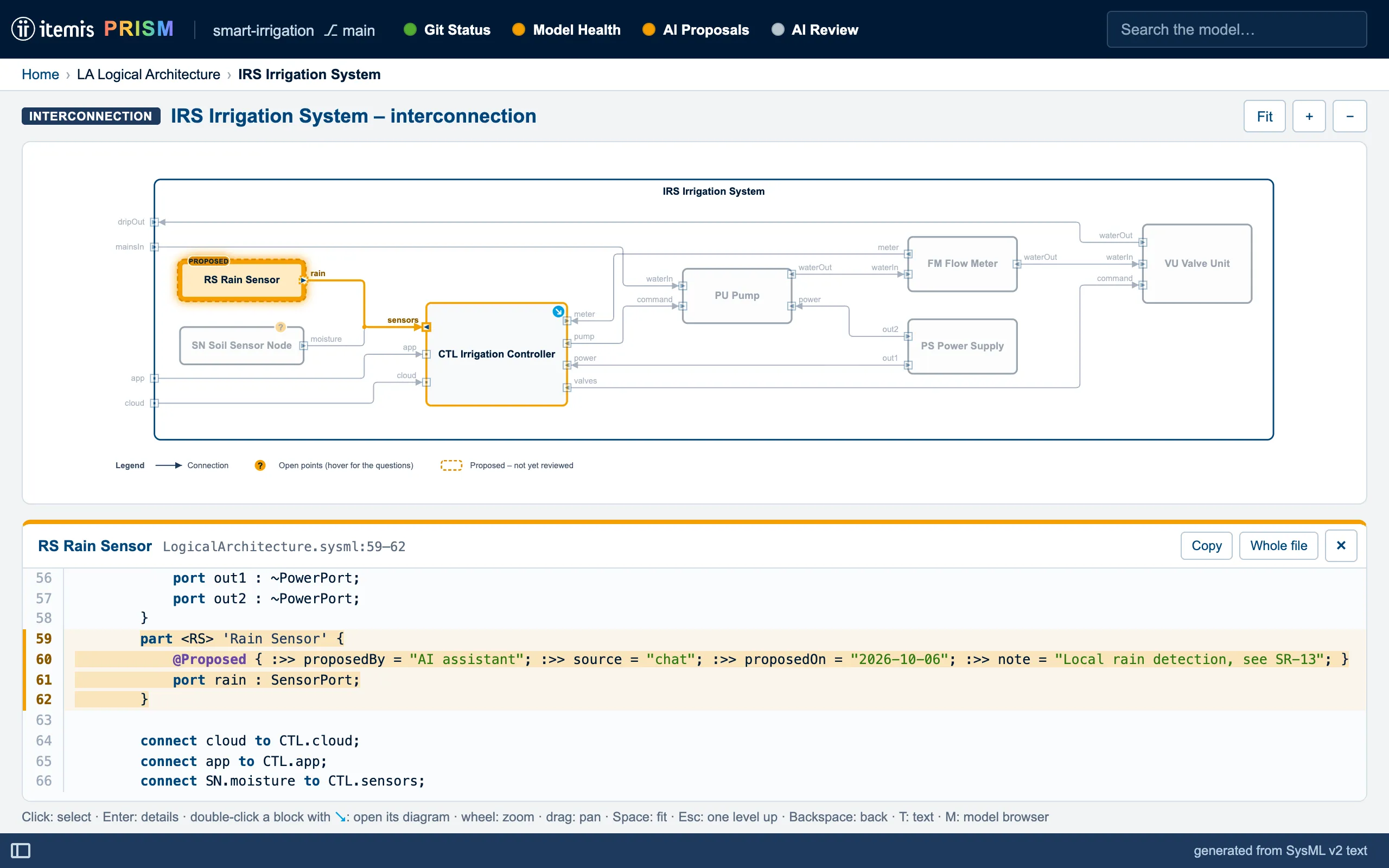Click the open-points question mark on SN Soil Sensor Node
Viewport: 1389px width, 868px height.
click(280, 327)
